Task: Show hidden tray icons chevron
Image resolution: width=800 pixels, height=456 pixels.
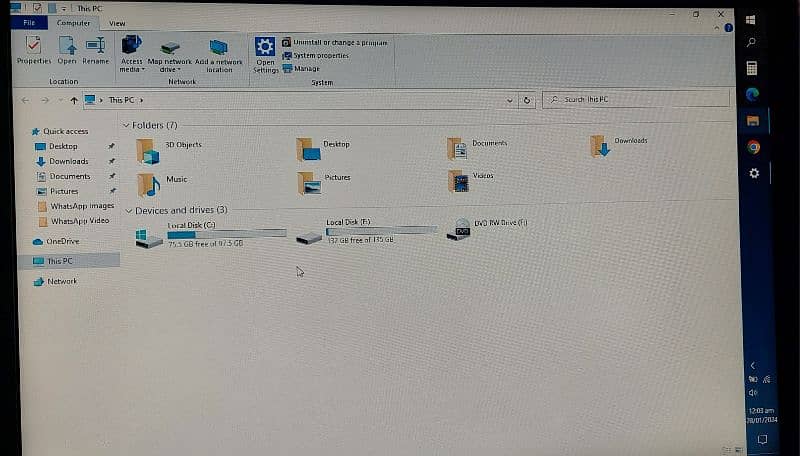Action: pos(753,366)
